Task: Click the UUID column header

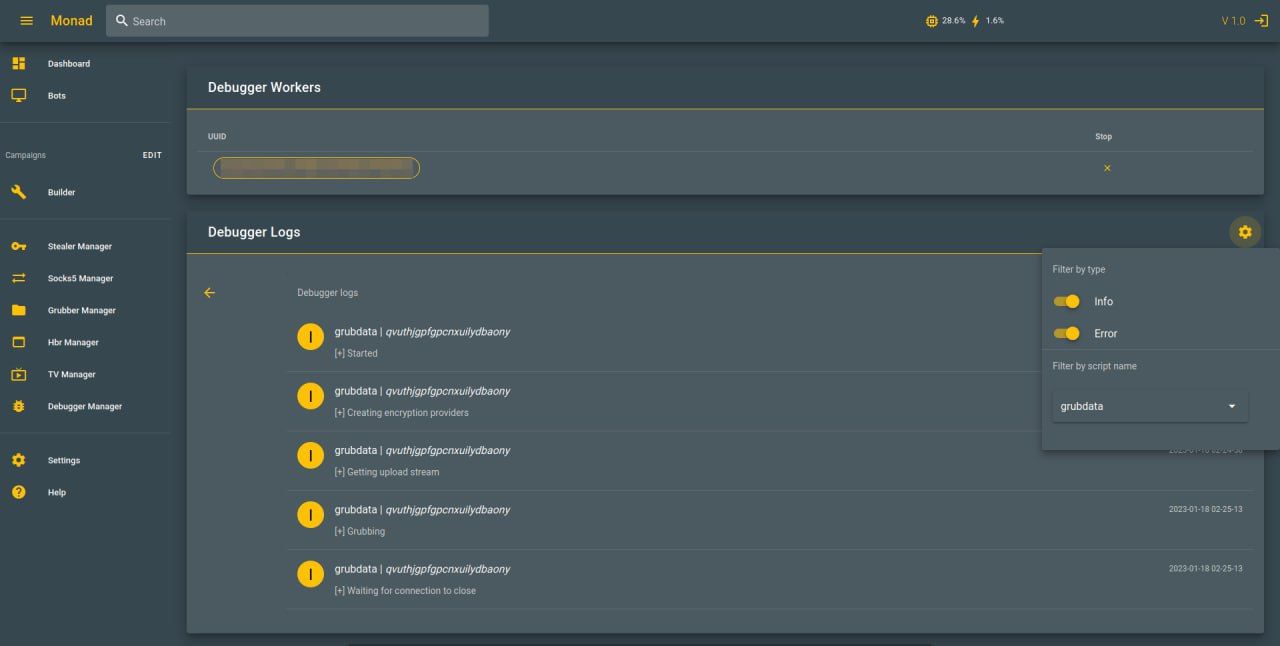Action: (x=217, y=137)
